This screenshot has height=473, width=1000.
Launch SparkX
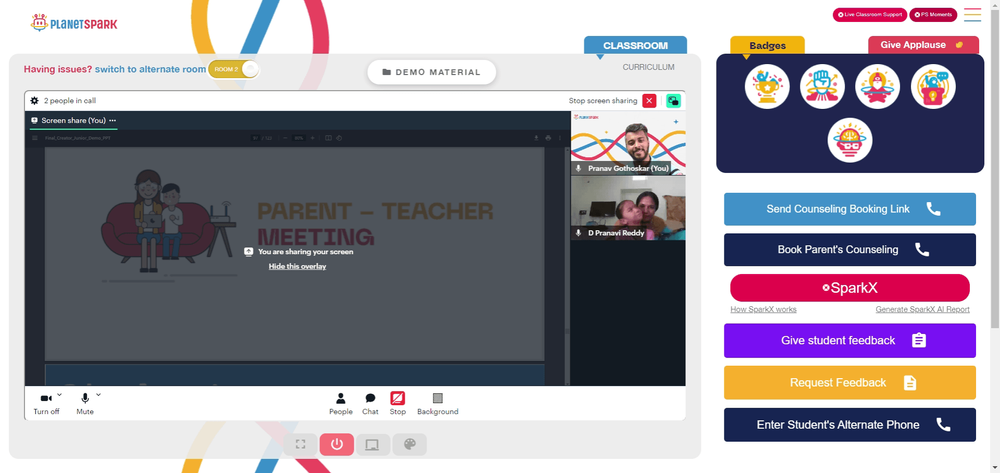849,288
